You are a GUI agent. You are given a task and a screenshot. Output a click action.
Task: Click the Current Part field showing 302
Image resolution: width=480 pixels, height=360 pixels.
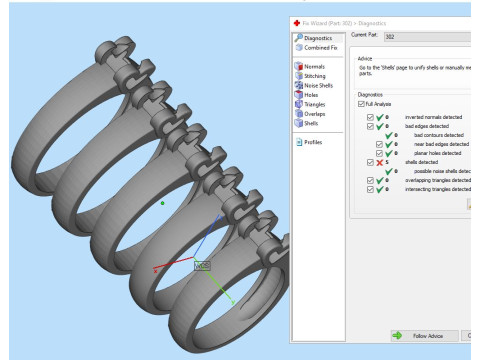(x=427, y=37)
